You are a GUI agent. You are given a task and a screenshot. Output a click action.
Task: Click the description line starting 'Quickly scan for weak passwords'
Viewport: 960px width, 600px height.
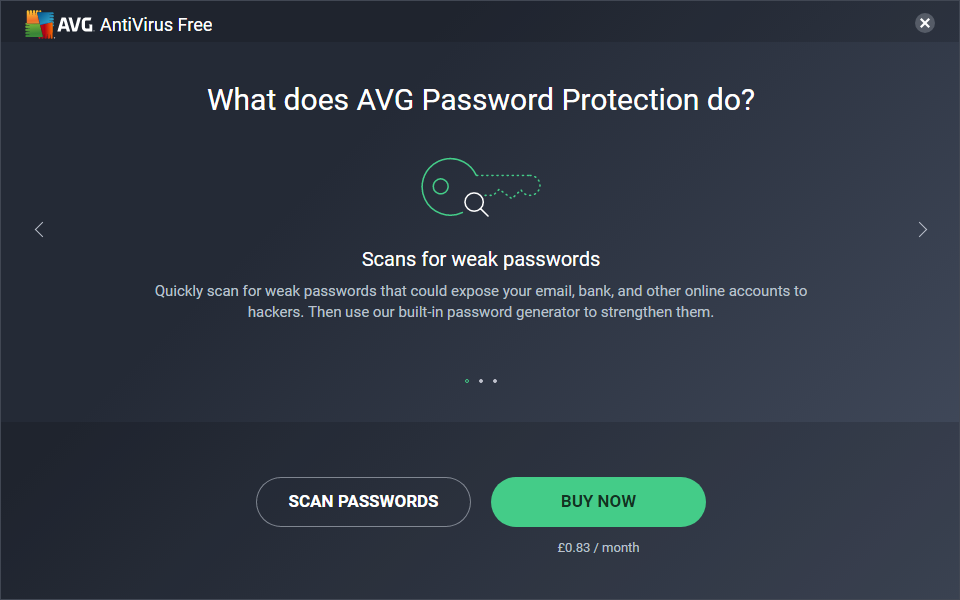click(x=480, y=291)
